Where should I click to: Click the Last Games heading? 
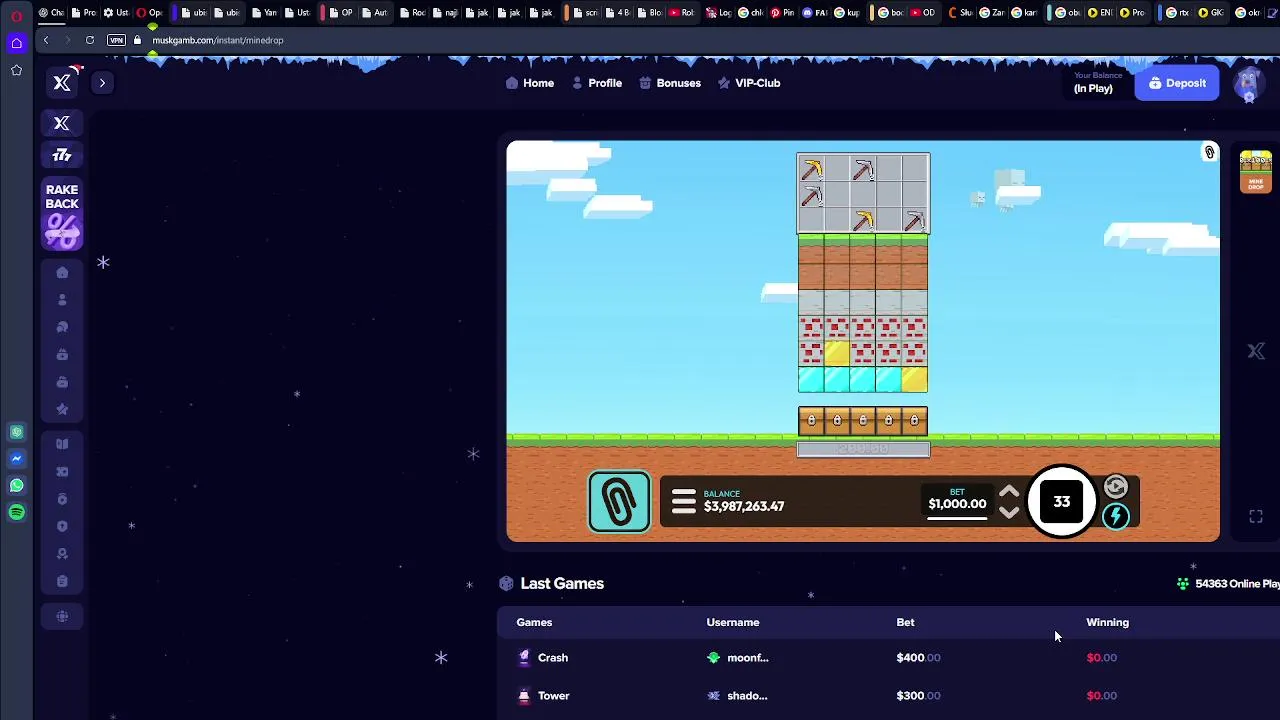(x=562, y=583)
